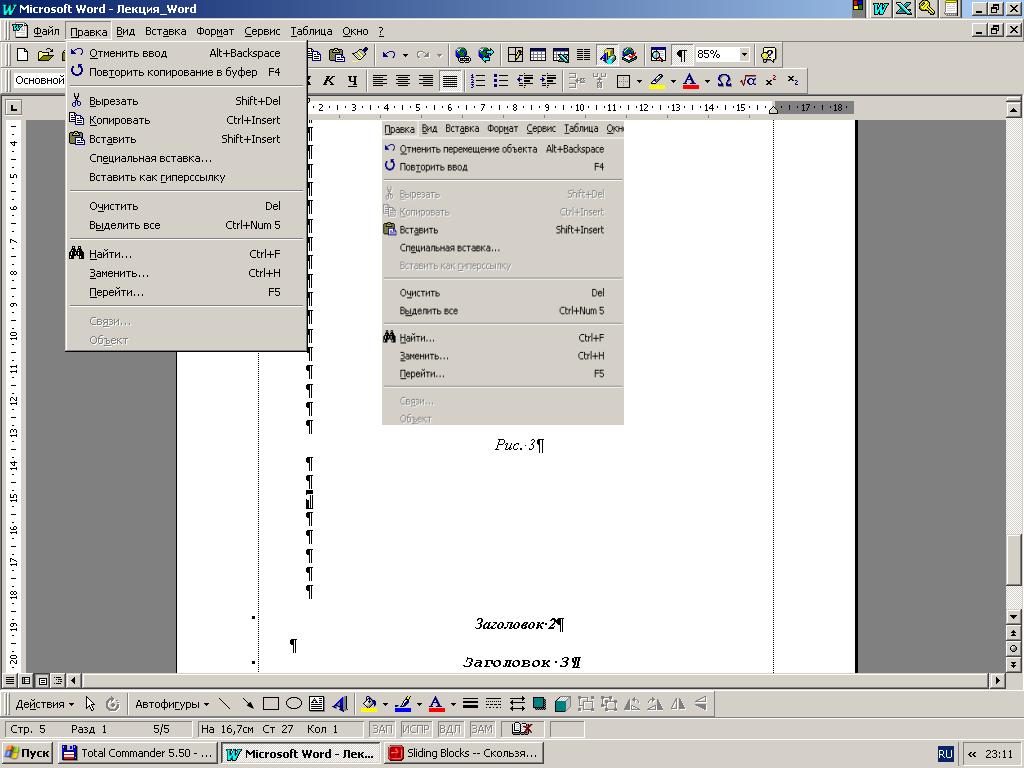Image resolution: width=1024 pixels, height=768 pixels.
Task: Toggle the Drawing toolbar button
Action: (x=607, y=55)
